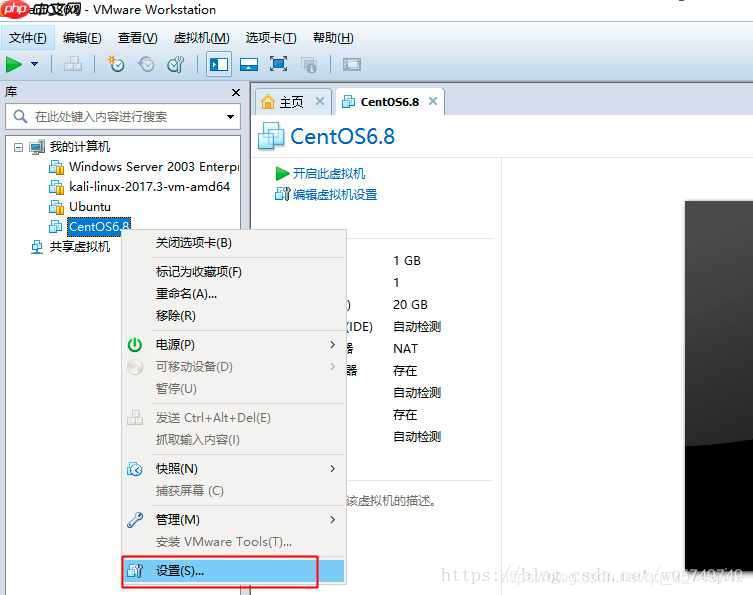The width and height of the screenshot is (753, 595).
Task: Open the snapshot manager toolbar icon
Action: pos(176,64)
